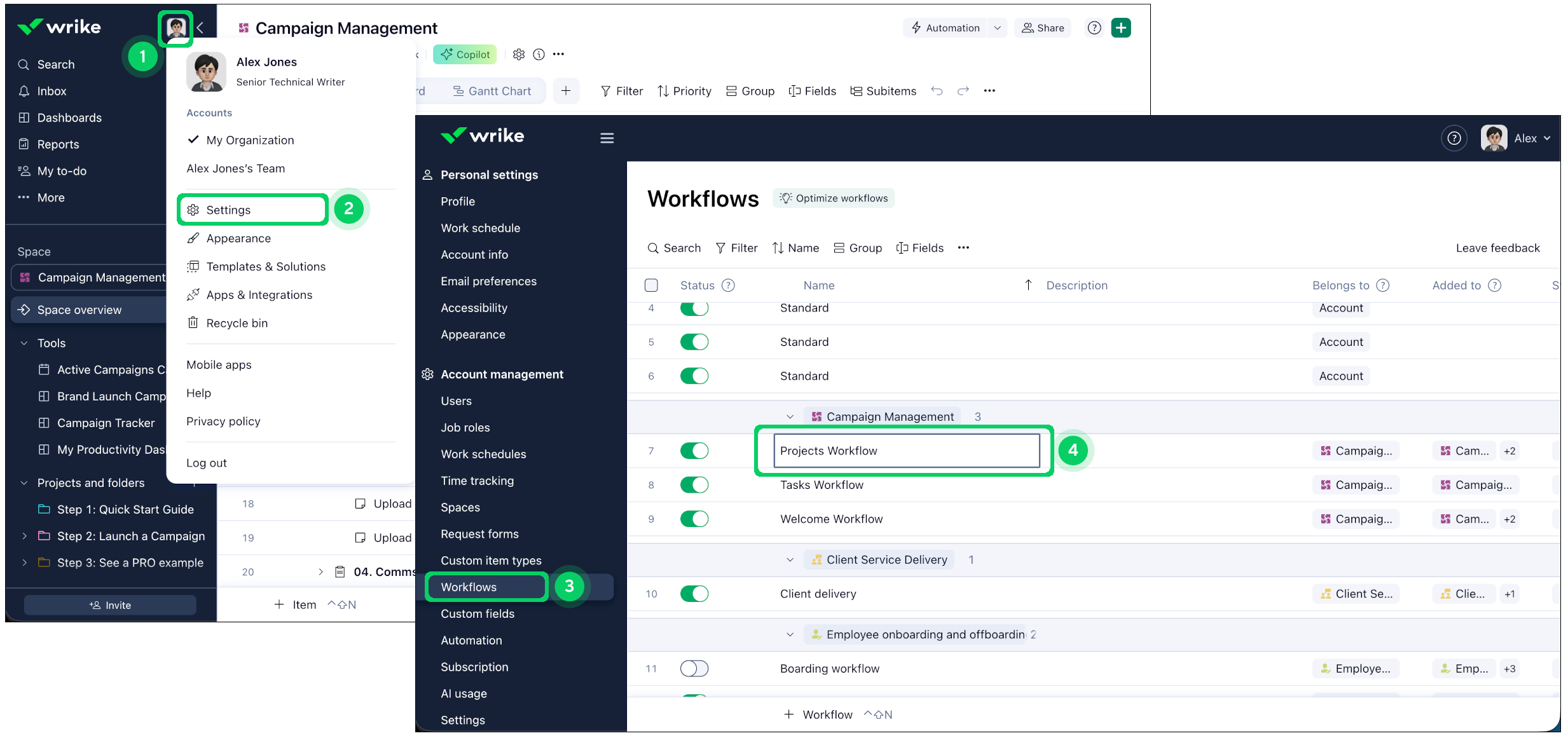Screen dimensions: 1568x738
Task: Click the more options ellipsis beside Fields
Action: tap(963, 248)
